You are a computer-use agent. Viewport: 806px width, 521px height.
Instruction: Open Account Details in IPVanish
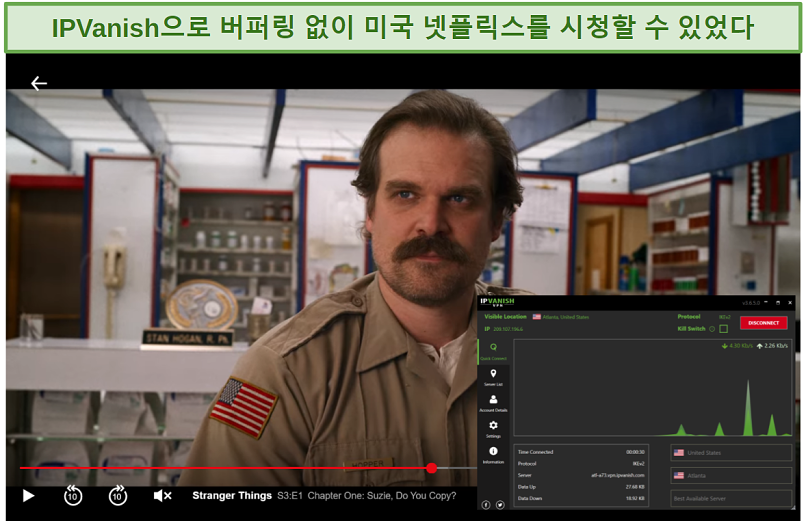tap(493, 403)
